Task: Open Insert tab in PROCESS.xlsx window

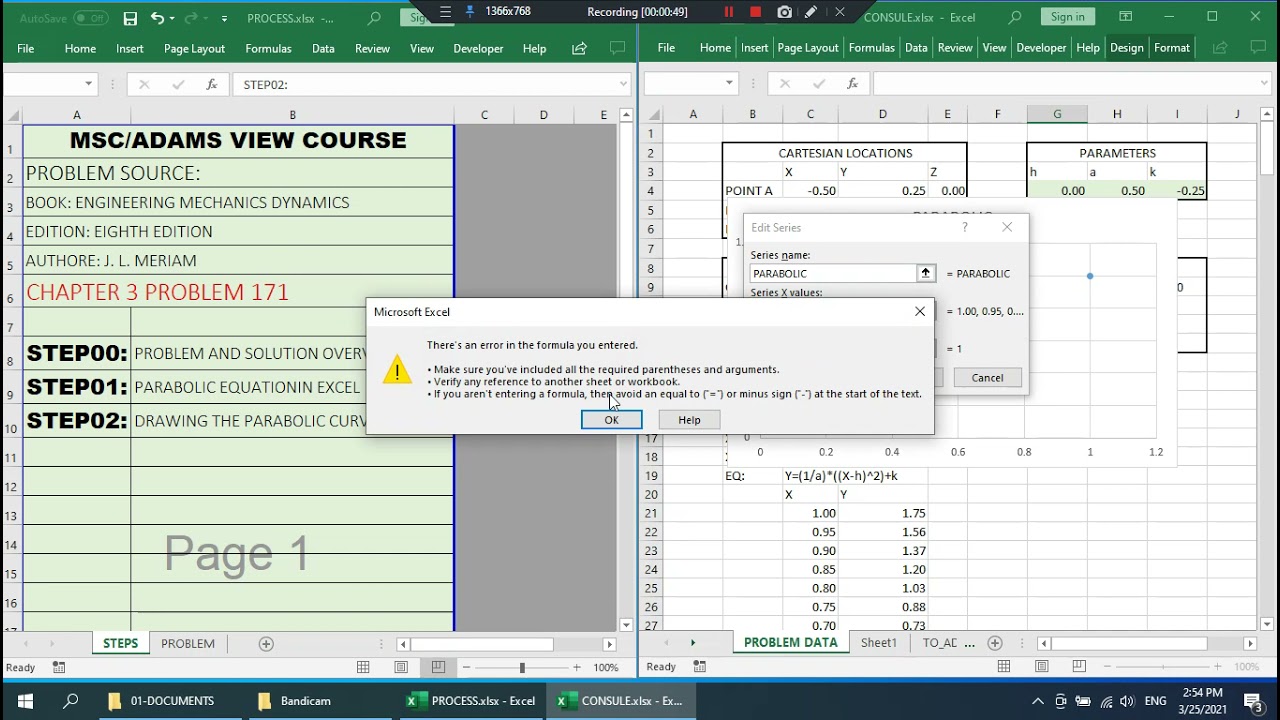Action: pos(130,48)
